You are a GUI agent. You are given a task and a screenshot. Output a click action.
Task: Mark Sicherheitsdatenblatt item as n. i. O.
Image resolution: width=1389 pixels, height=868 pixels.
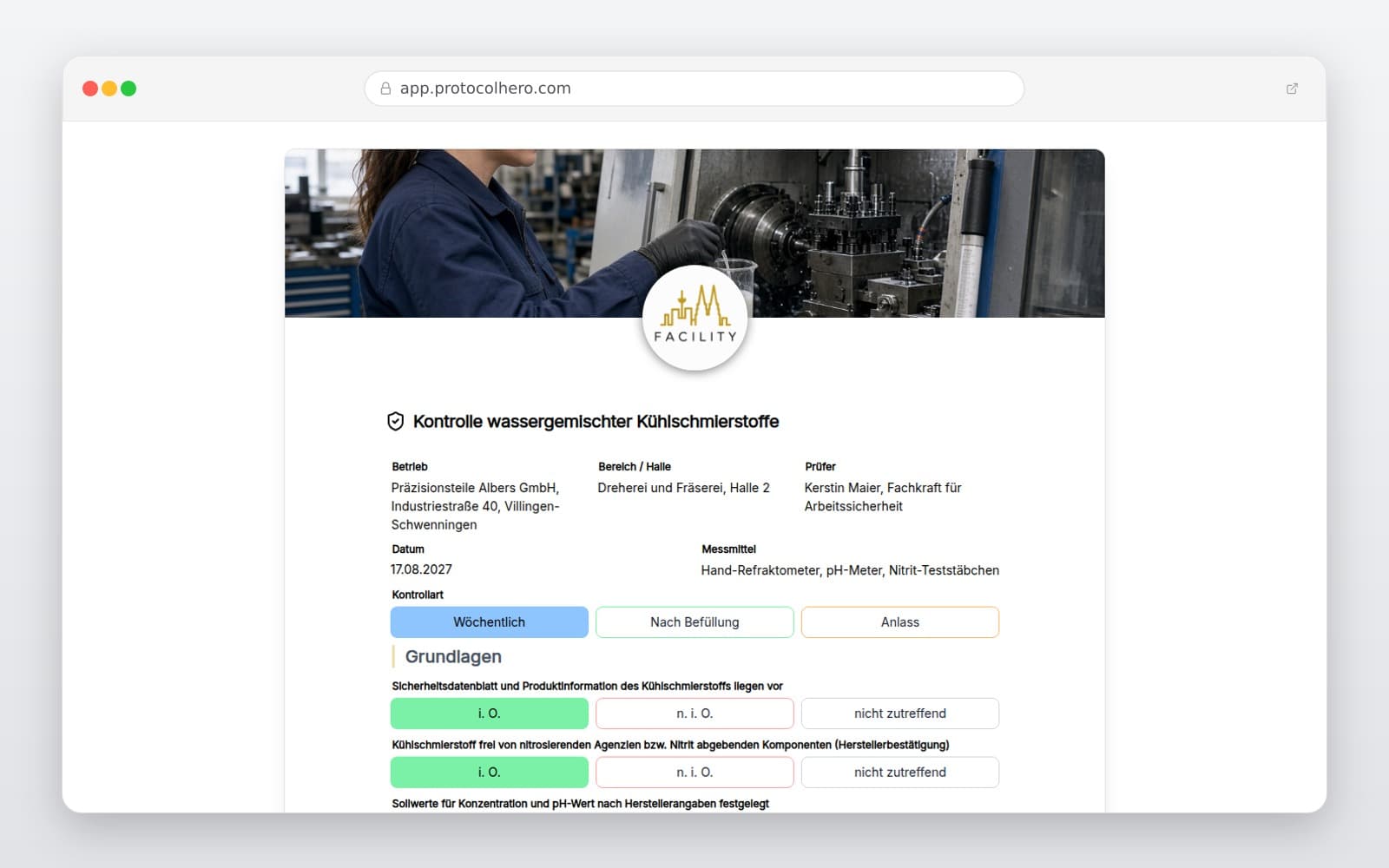pos(694,713)
